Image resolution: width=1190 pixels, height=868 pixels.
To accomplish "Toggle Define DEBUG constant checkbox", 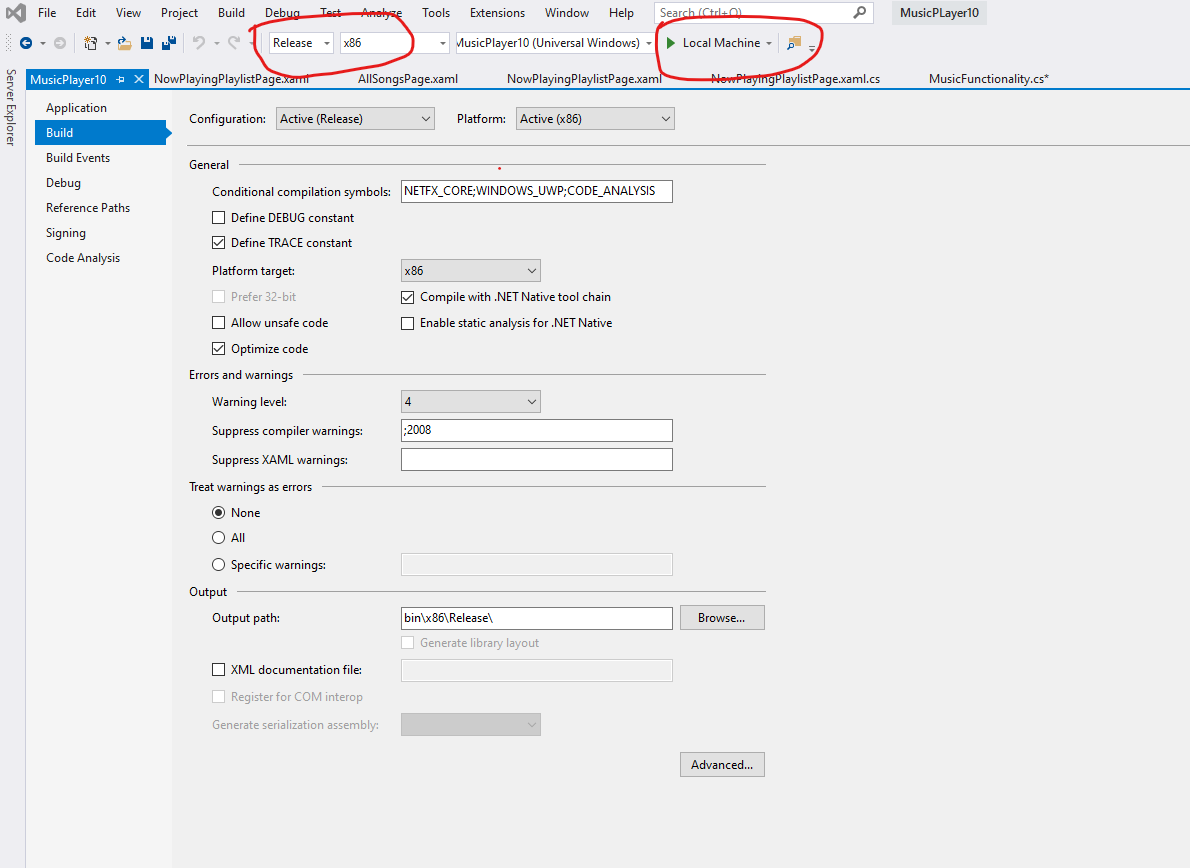I will click(x=219, y=218).
